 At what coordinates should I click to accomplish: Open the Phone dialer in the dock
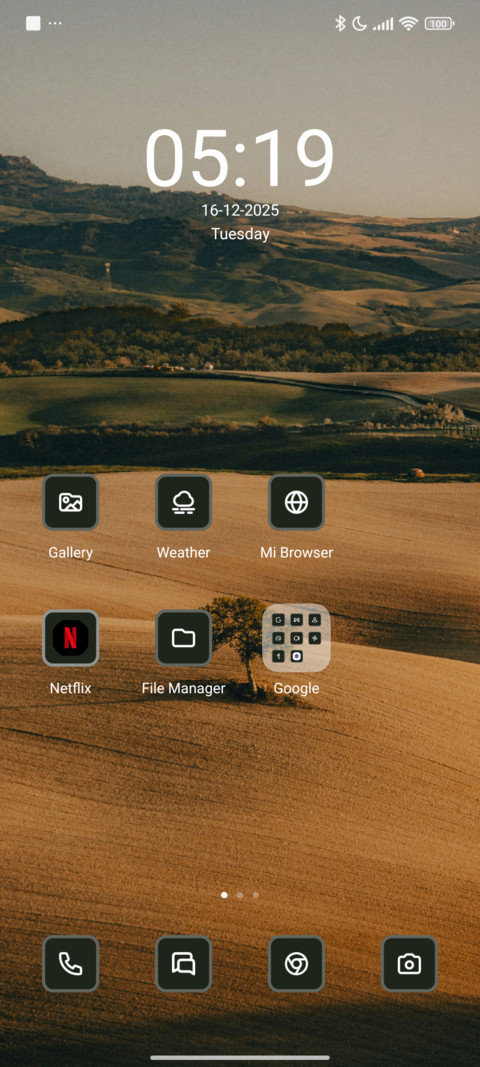point(71,964)
